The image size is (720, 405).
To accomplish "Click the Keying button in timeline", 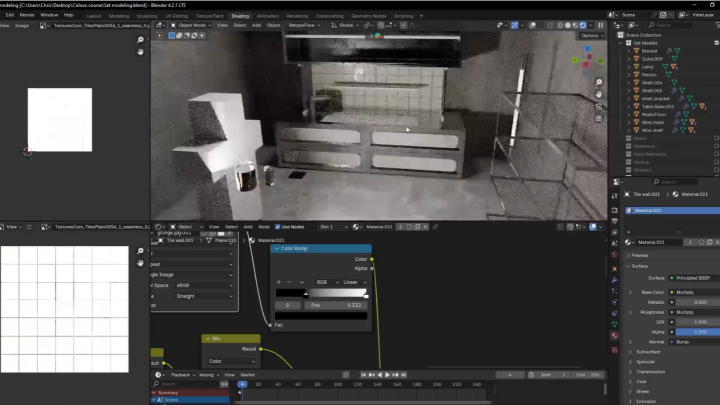I will [208, 375].
